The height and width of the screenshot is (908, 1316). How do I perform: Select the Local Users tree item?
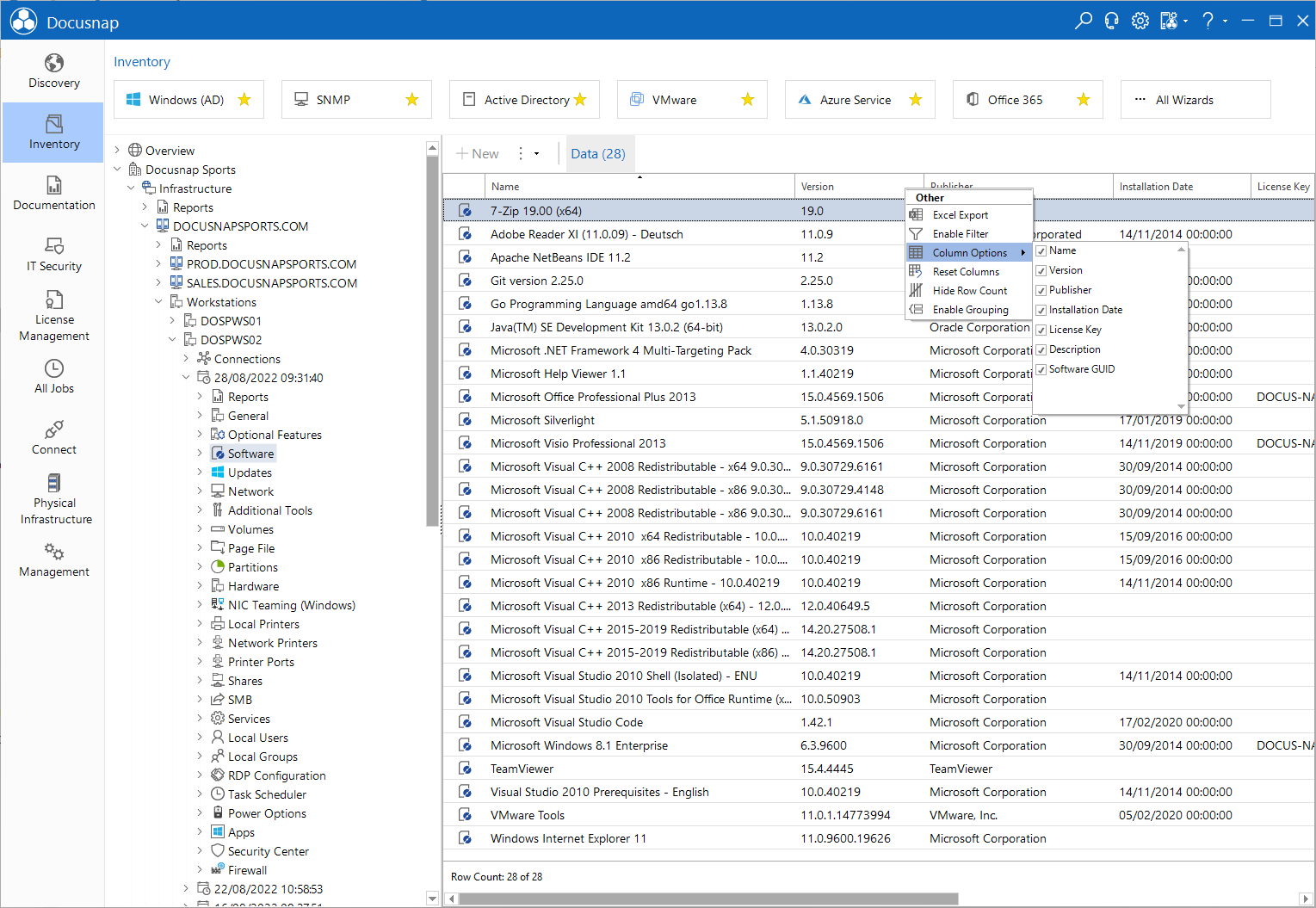257,738
